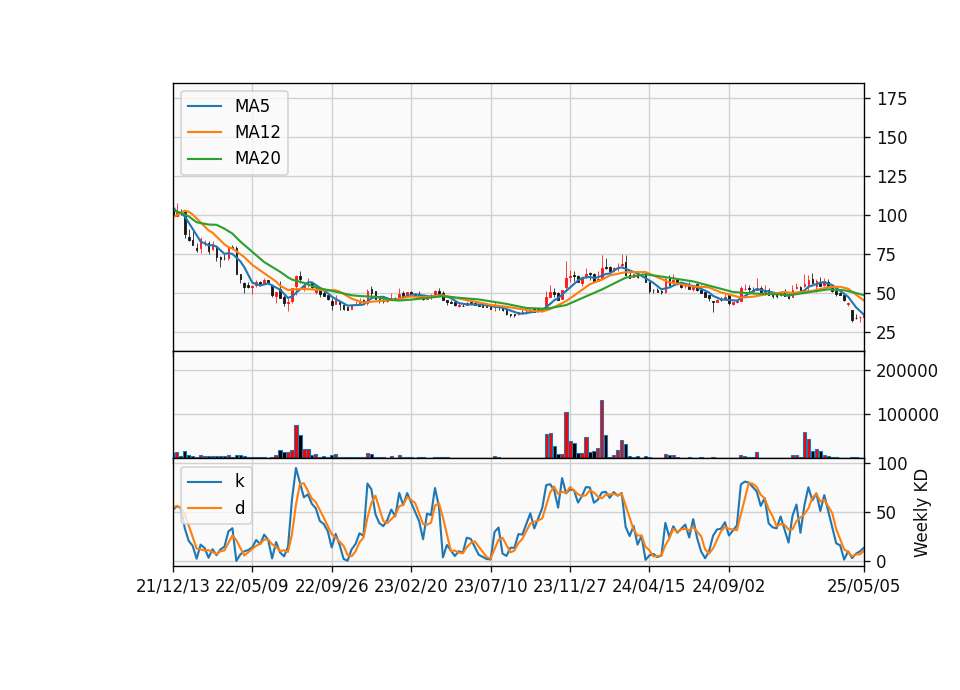Click the green MA20 legend line
This screenshot has height=690, width=960.
pos(204,159)
